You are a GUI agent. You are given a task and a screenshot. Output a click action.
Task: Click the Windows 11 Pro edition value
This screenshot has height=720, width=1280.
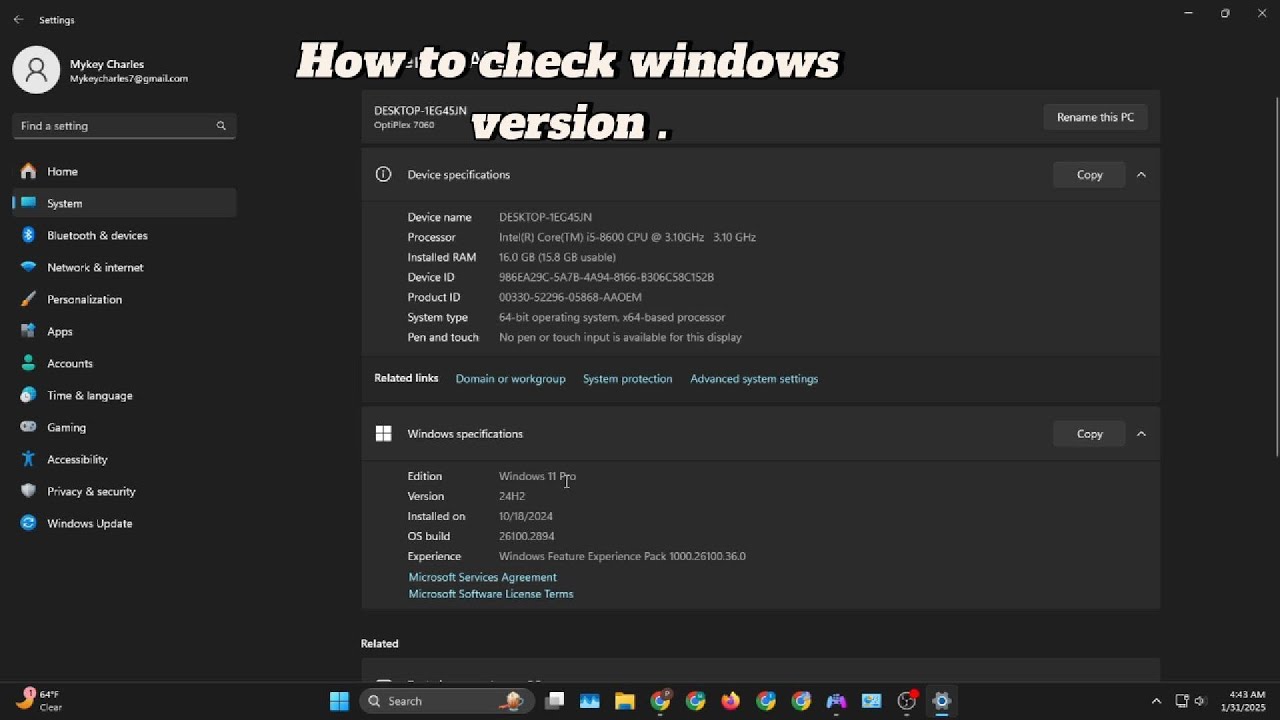537,476
